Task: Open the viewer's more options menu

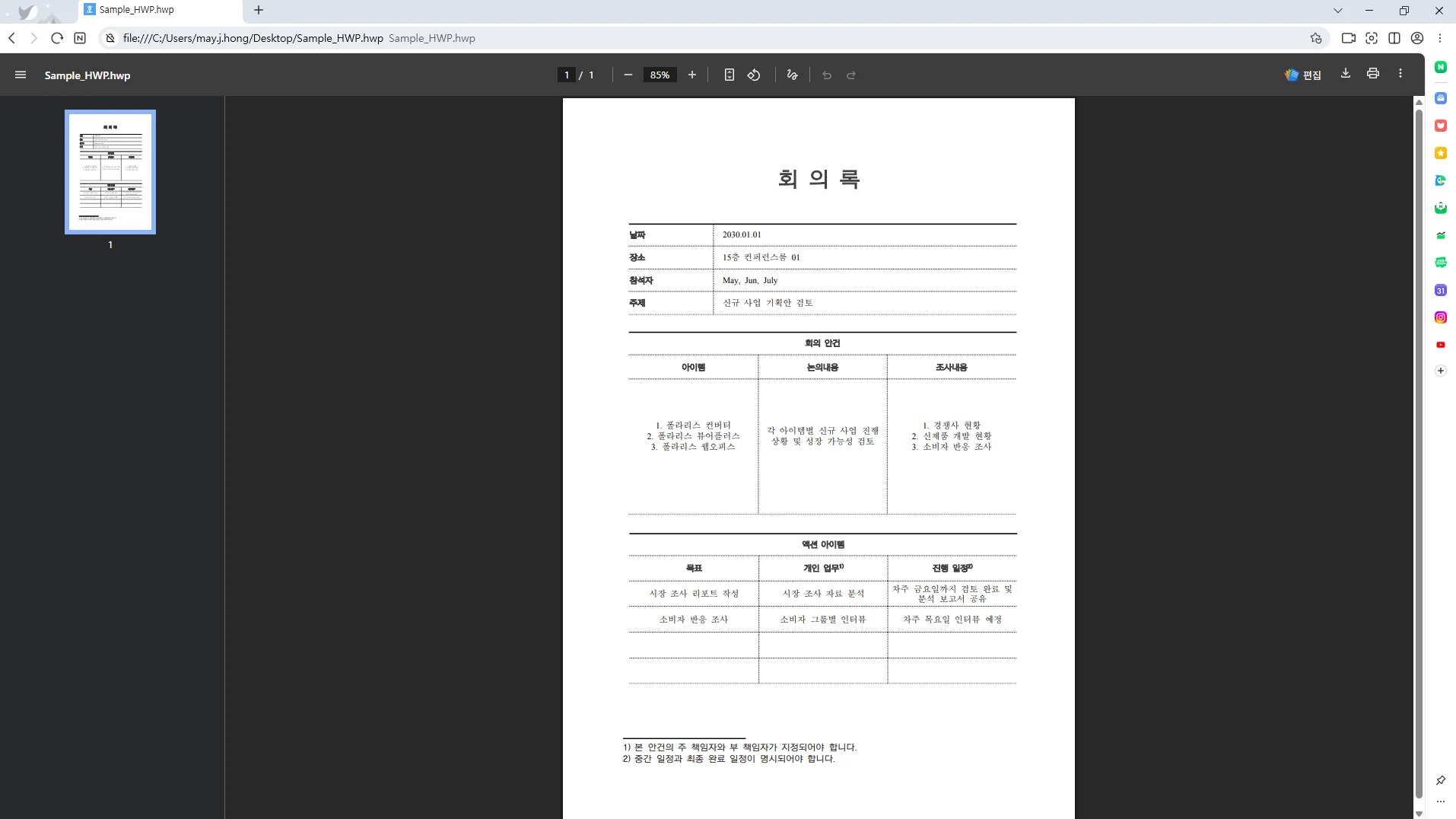Action: [1400, 75]
